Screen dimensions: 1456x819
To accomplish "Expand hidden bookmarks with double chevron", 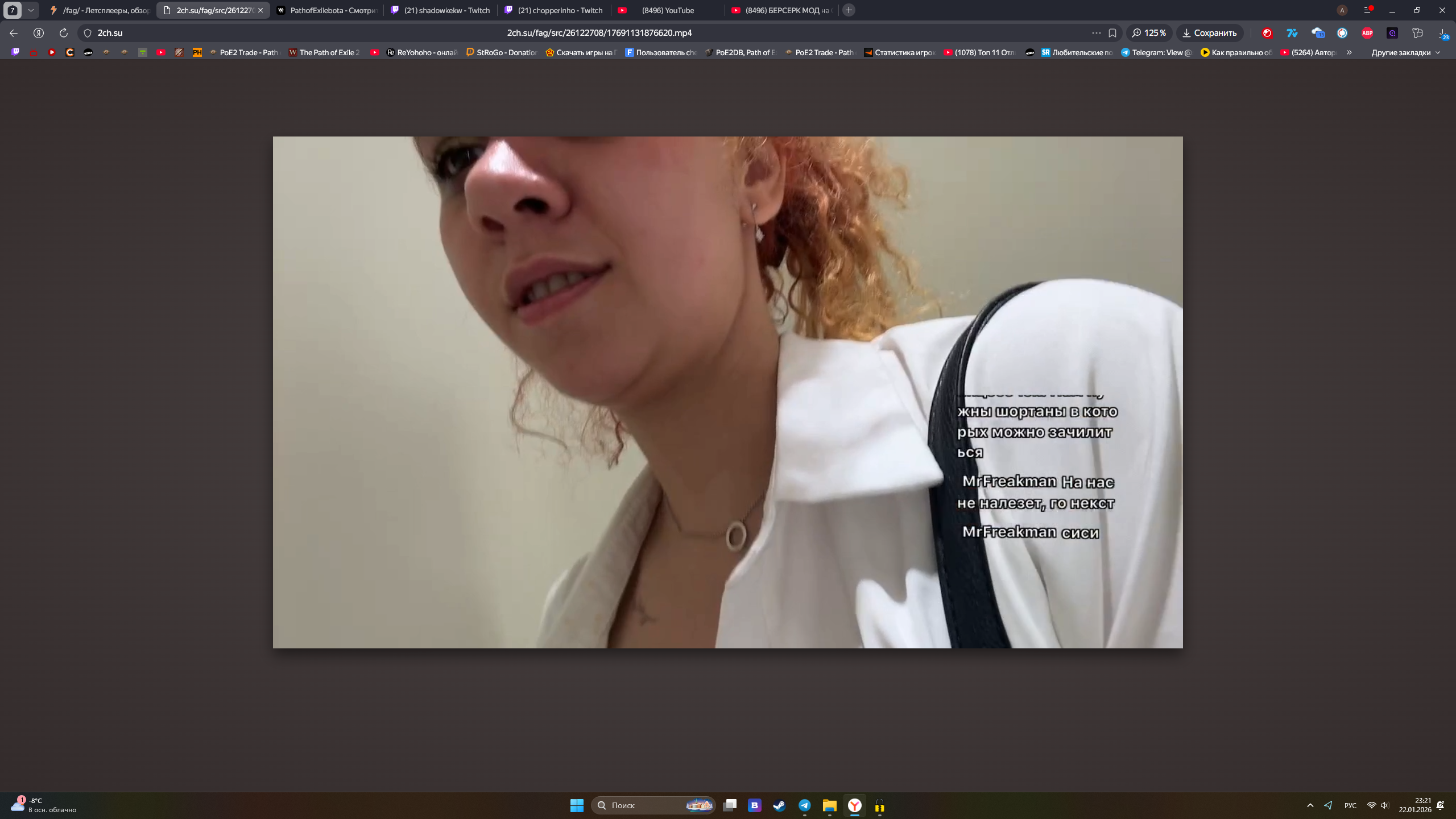I will pyautogui.click(x=1349, y=52).
